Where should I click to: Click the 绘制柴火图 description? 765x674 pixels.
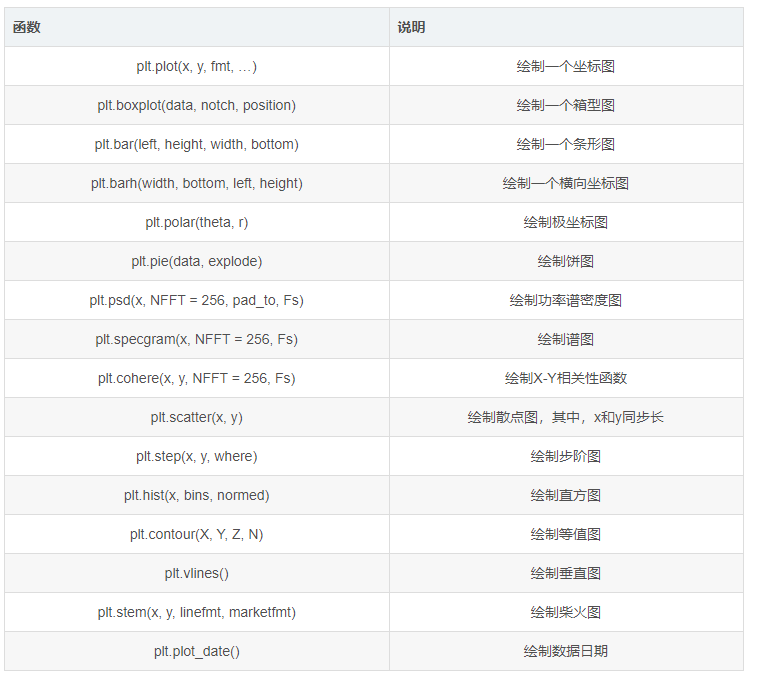pyautogui.click(x=565, y=613)
